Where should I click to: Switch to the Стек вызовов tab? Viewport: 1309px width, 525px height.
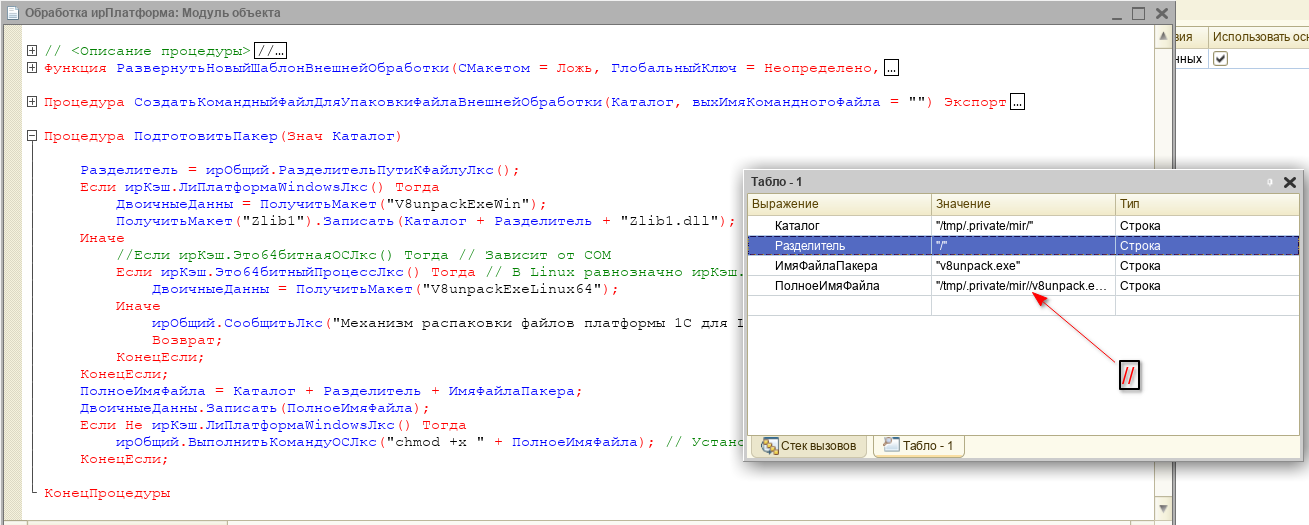point(809,446)
